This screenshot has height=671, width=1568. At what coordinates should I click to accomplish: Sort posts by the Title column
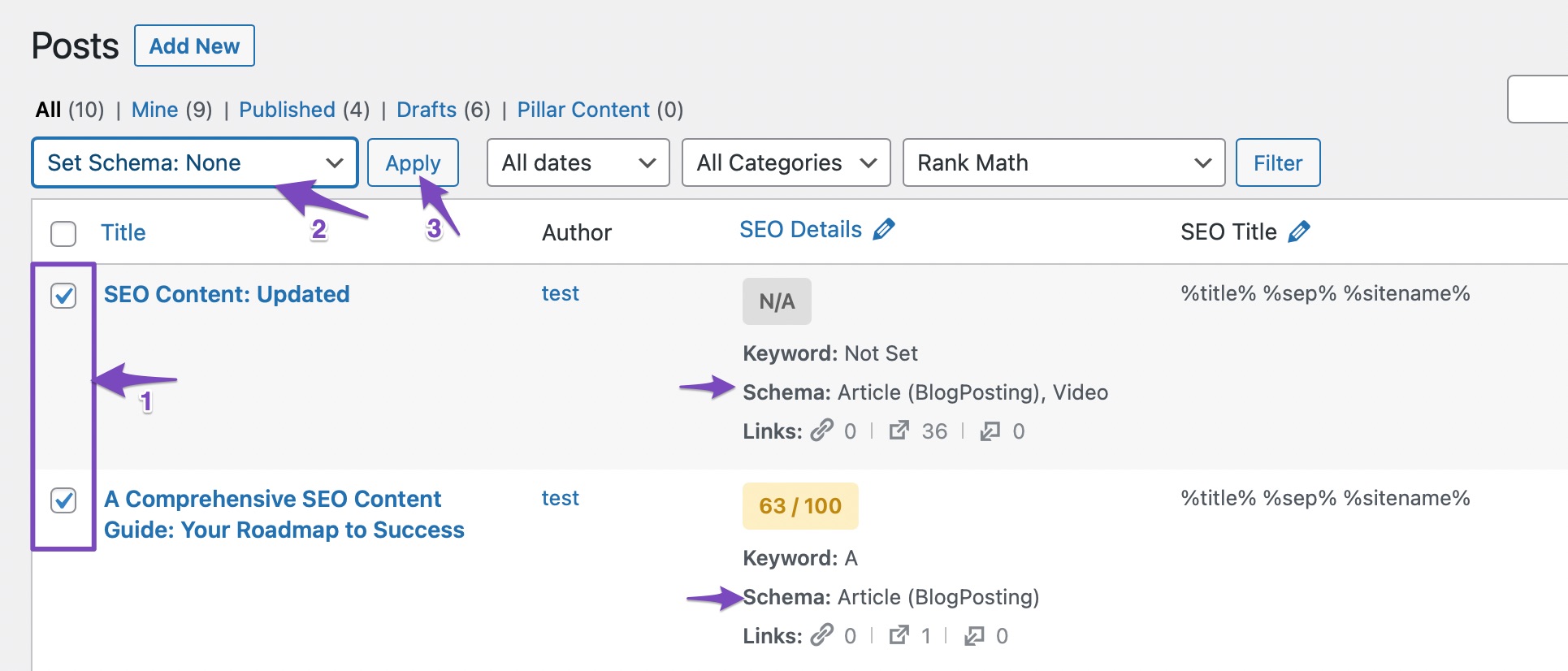point(123,233)
